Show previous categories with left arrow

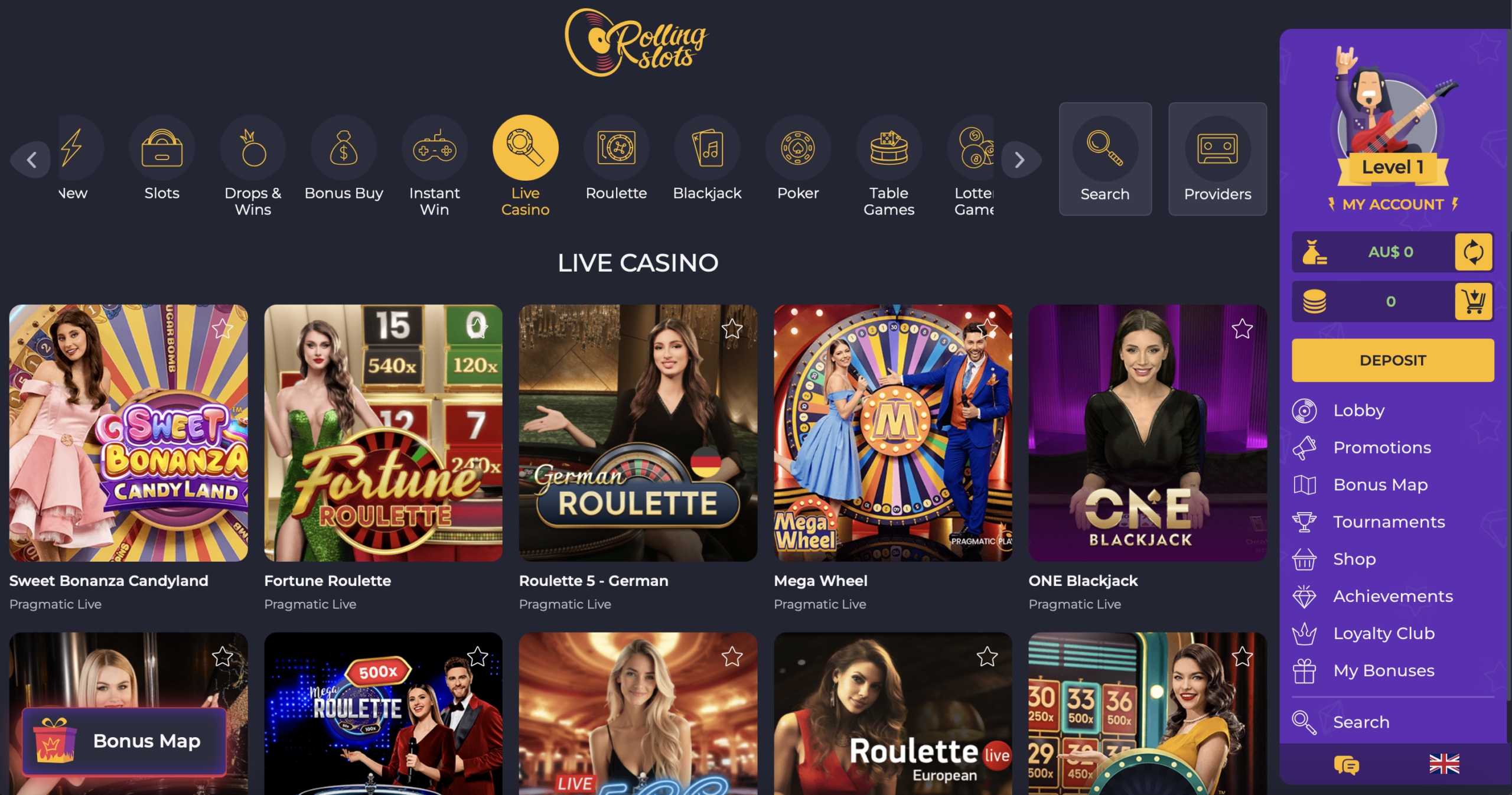pyautogui.click(x=32, y=159)
